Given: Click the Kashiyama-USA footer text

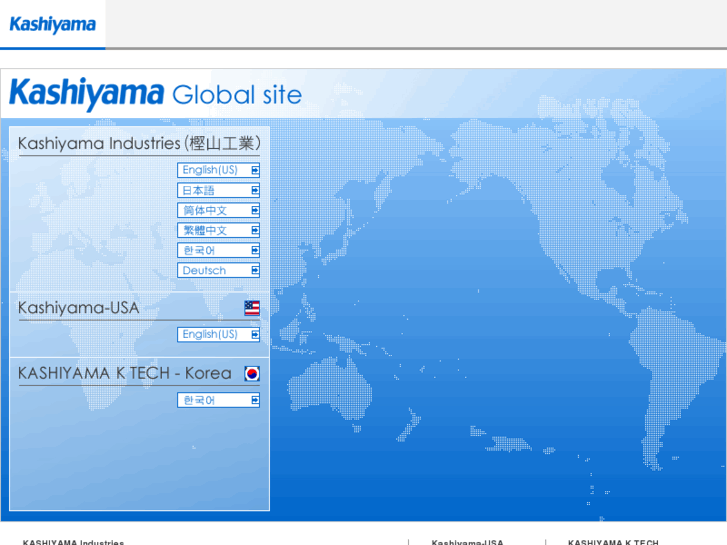Looking at the screenshot, I should 467,542.
